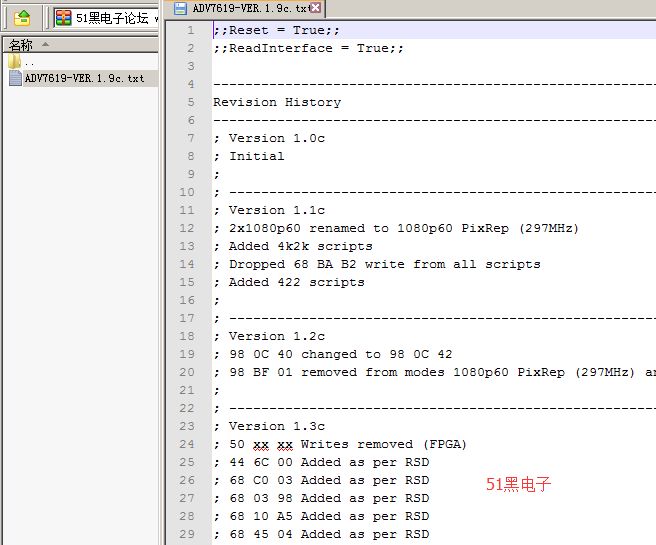The width and height of the screenshot is (656, 545).
Task: Click the '68 10 A5 Added as per RSD' line
Action: pyautogui.click(x=321, y=516)
